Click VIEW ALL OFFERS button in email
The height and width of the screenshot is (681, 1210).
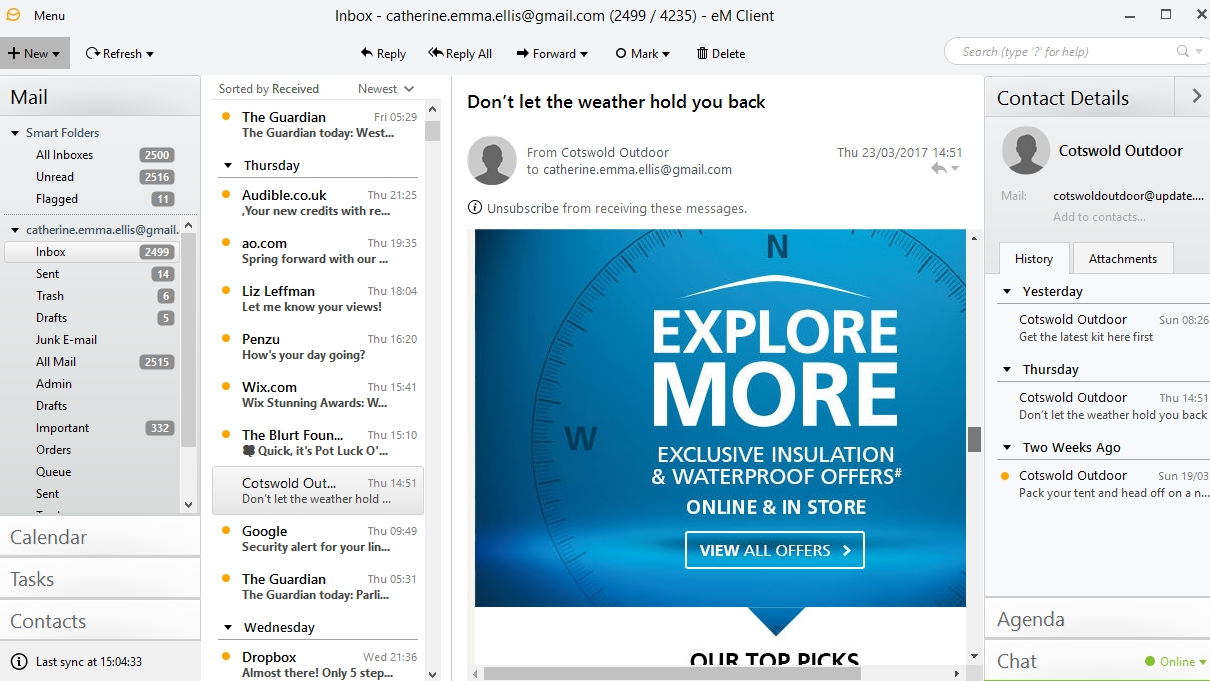pyautogui.click(x=775, y=550)
